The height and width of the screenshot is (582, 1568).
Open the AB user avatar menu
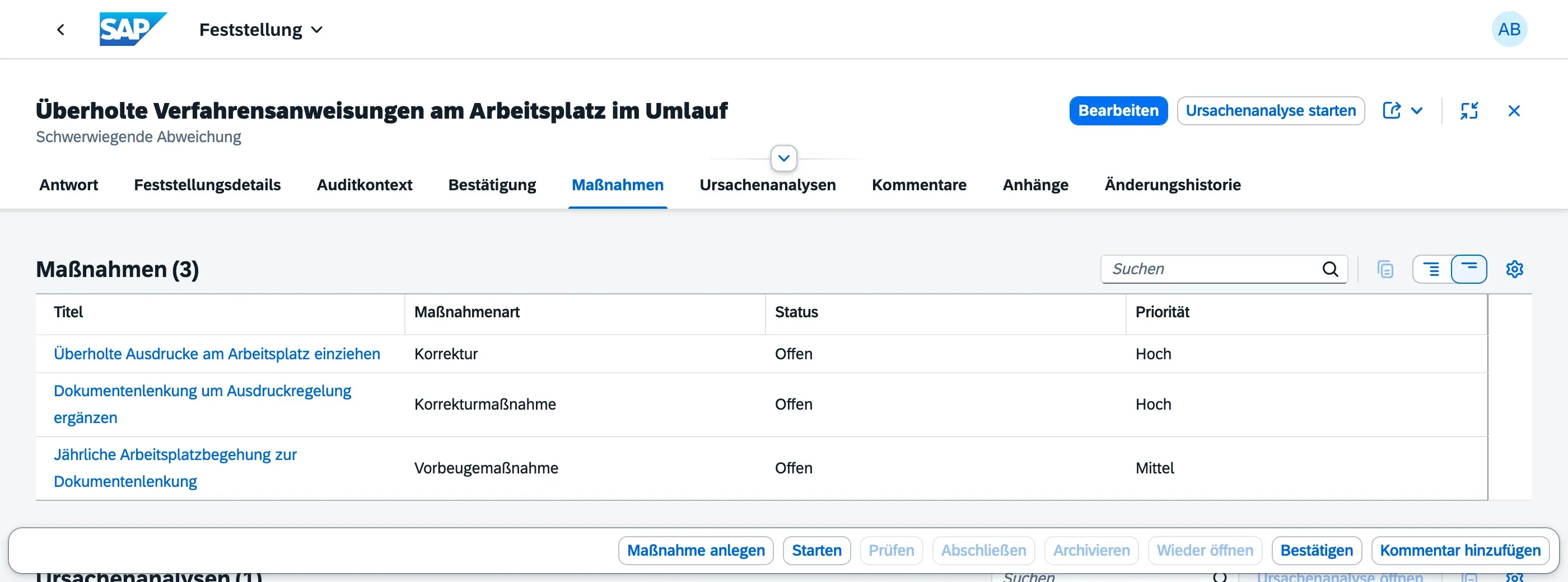pyautogui.click(x=1509, y=29)
